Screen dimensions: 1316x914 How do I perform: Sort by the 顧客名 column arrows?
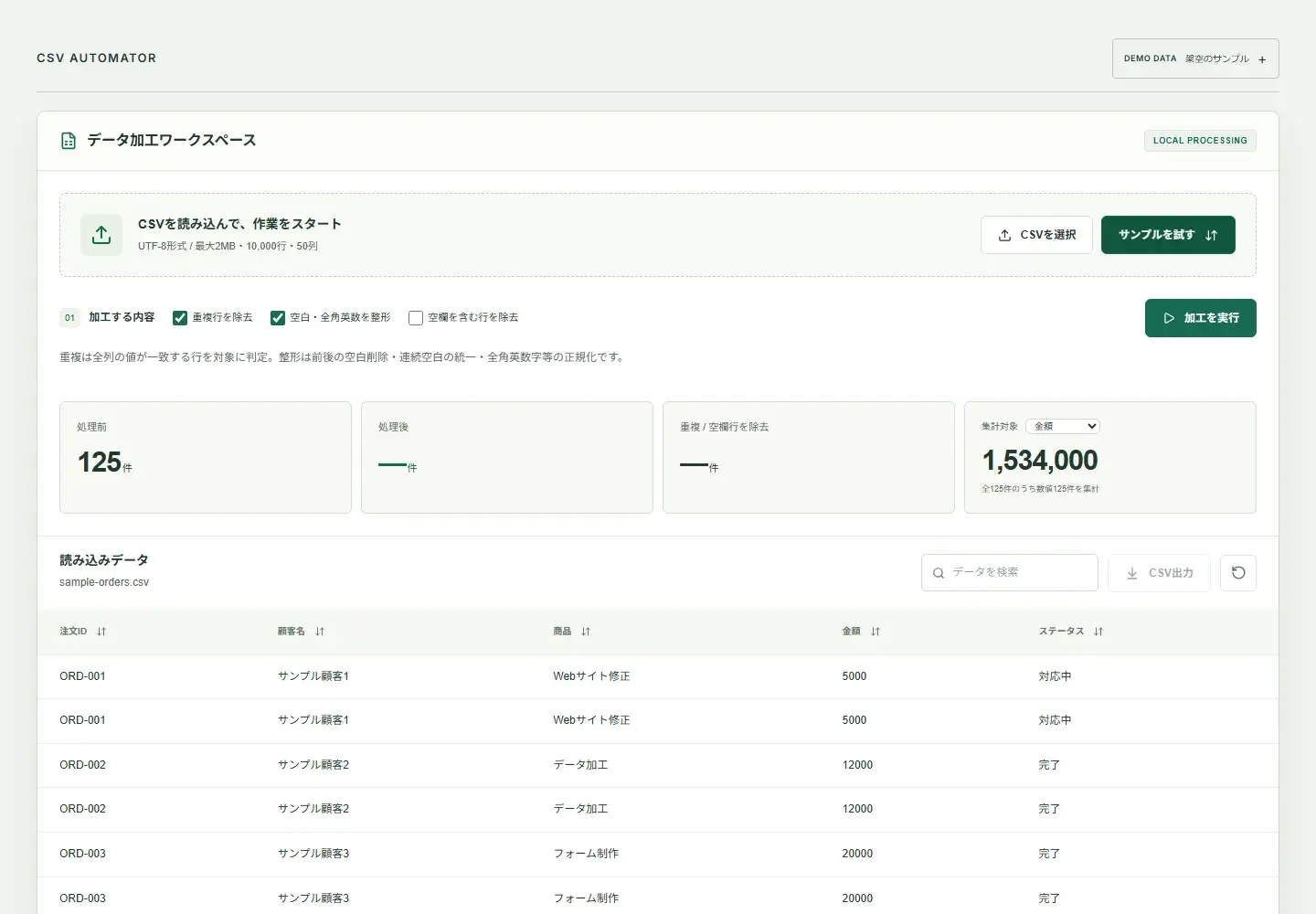[320, 632]
